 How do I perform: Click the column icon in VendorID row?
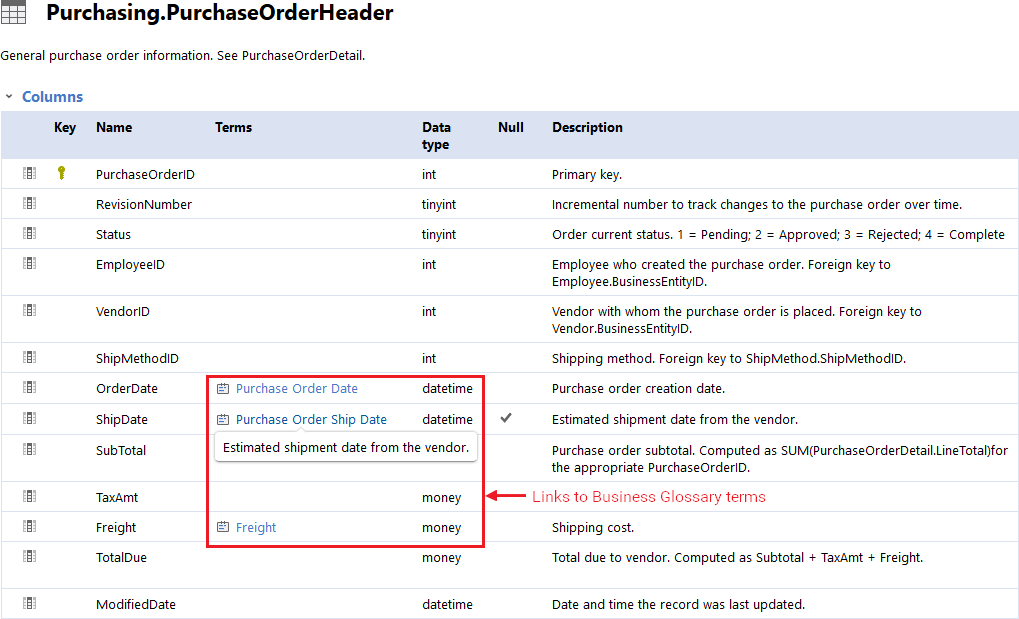pos(29,310)
